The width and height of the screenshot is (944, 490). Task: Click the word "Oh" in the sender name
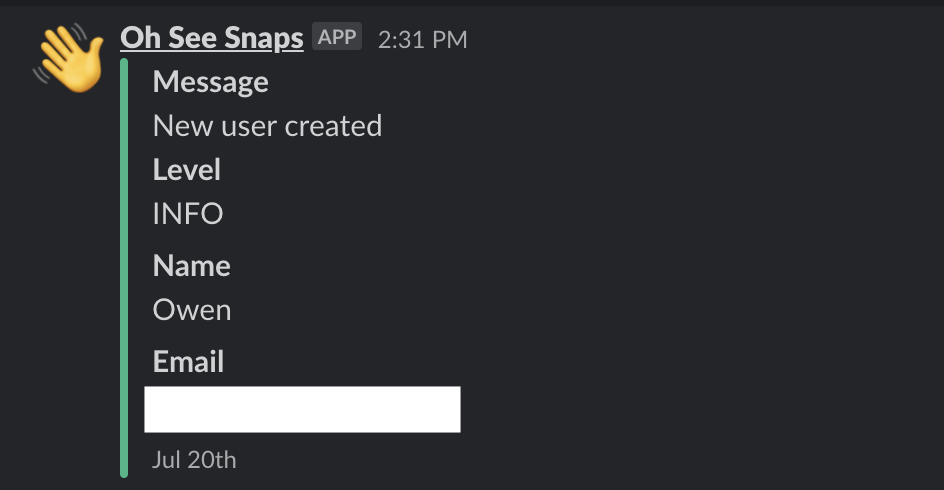(138, 38)
